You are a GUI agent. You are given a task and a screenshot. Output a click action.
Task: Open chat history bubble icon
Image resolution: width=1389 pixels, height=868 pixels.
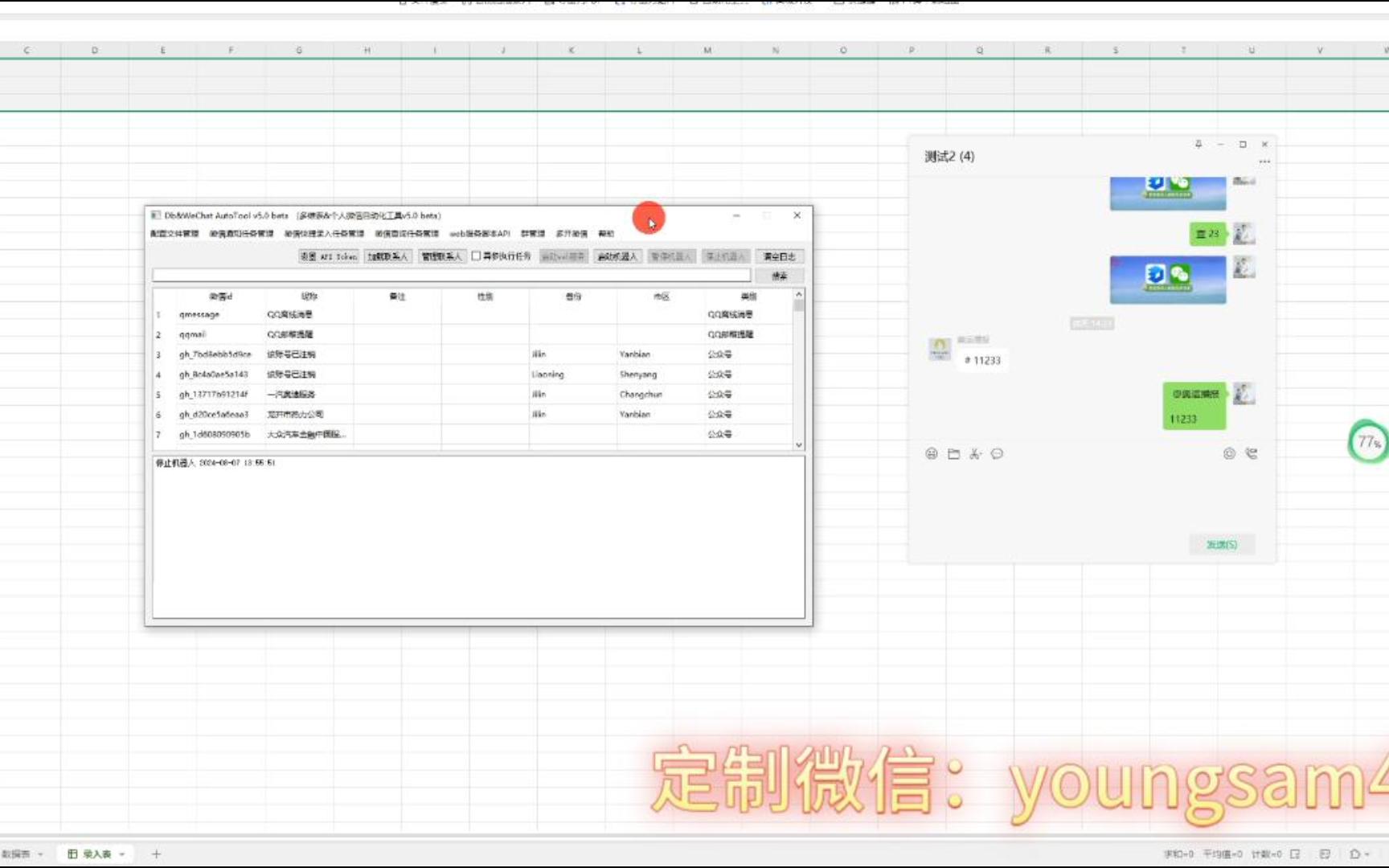998,454
